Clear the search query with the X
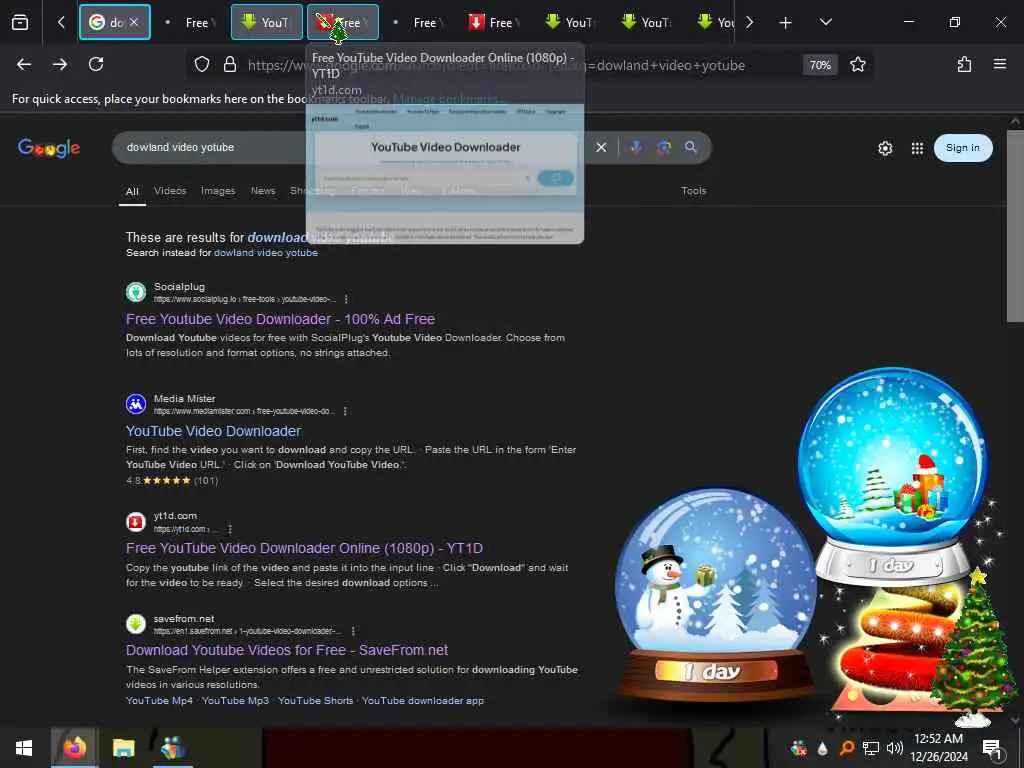1024x768 pixels. tap(601, 148)
